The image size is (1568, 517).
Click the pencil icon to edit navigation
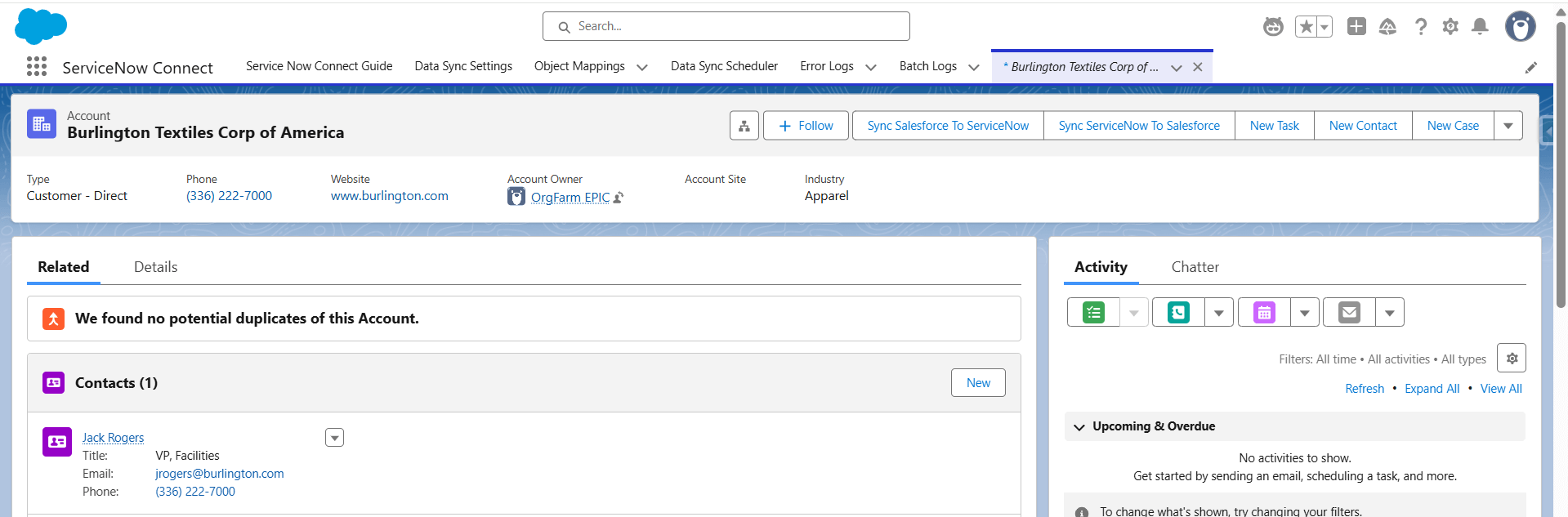pos(1531,68)
